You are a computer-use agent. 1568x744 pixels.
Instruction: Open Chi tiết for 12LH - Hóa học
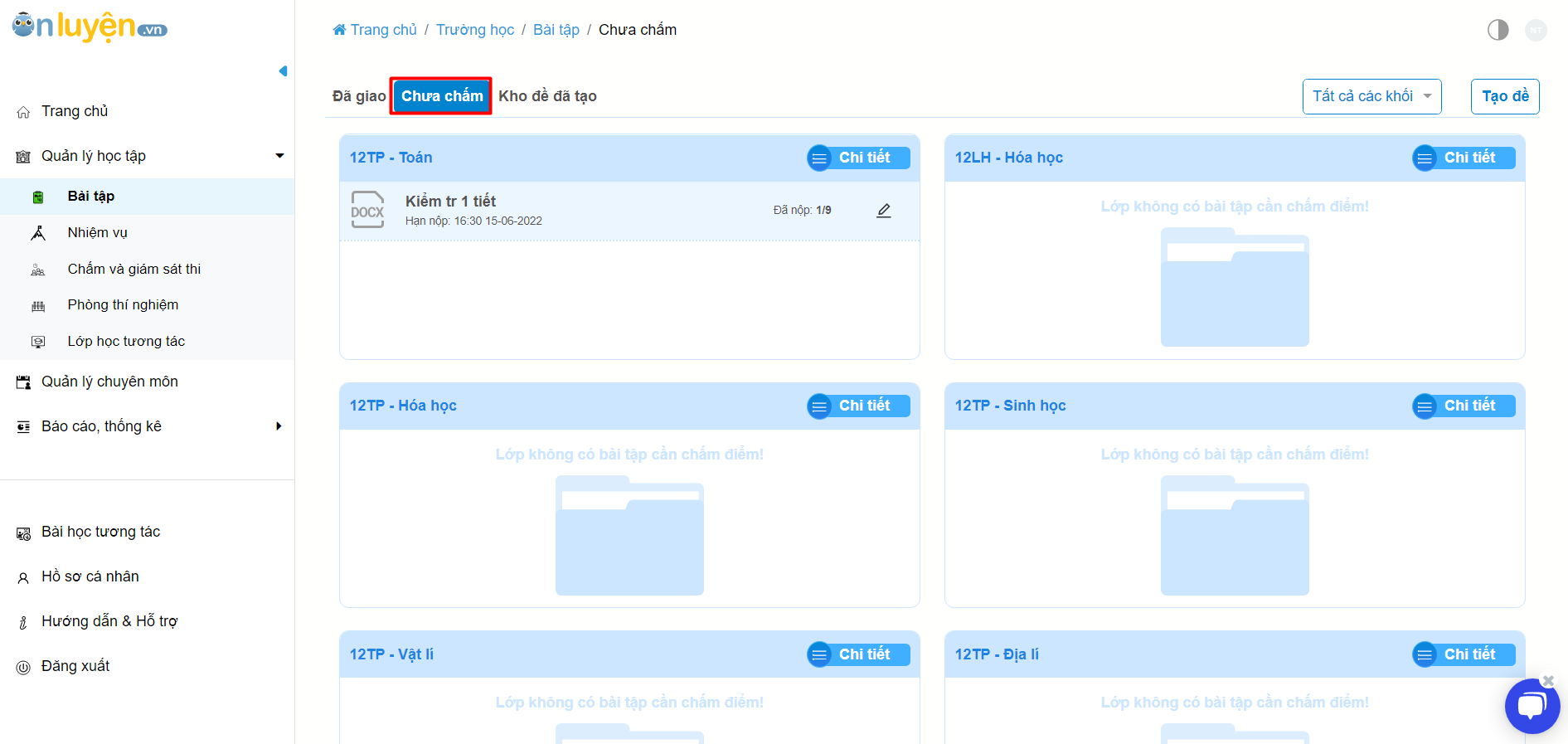(1464, 158)
